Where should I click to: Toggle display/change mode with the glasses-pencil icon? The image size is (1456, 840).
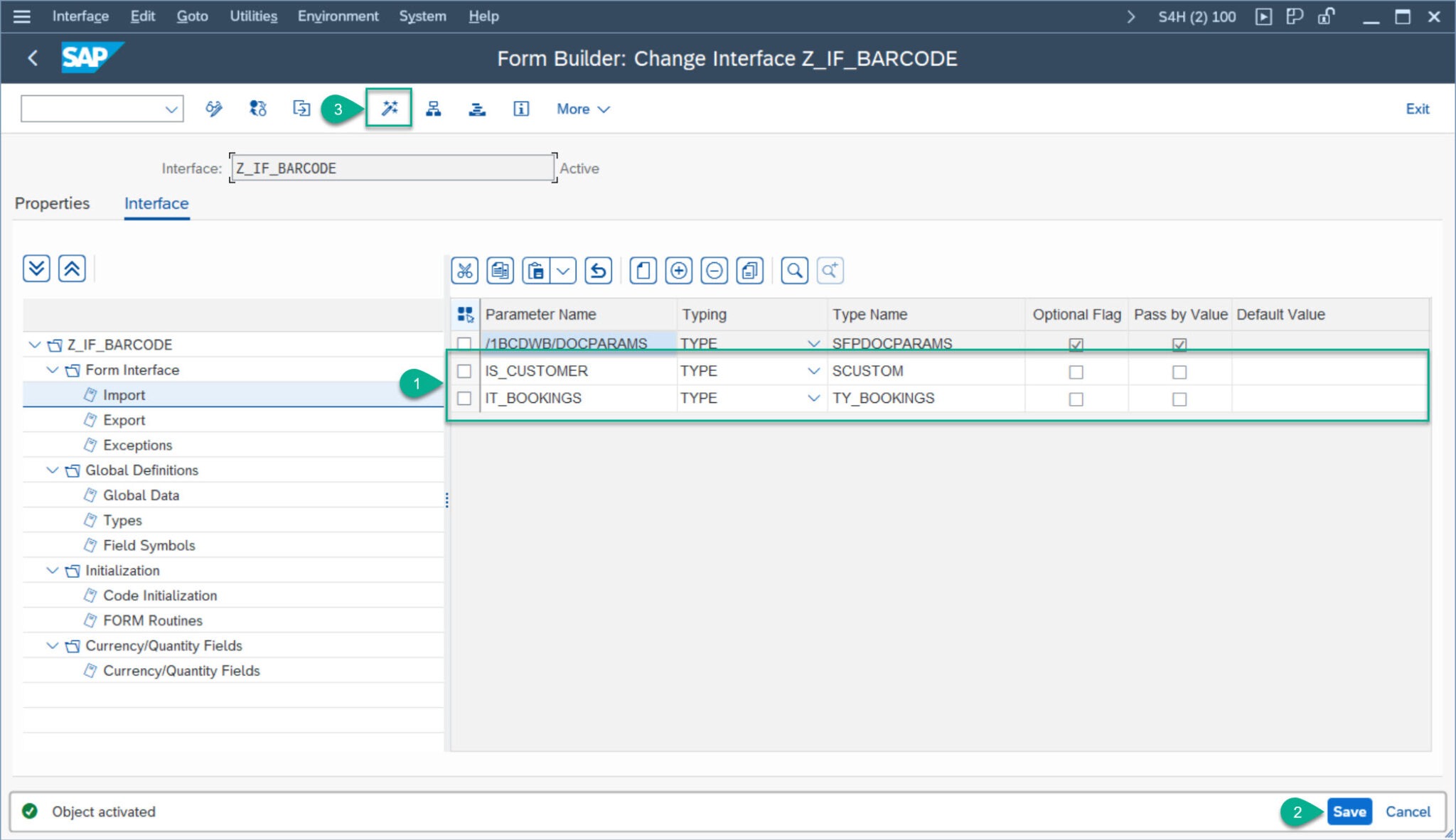coord(213,108)
